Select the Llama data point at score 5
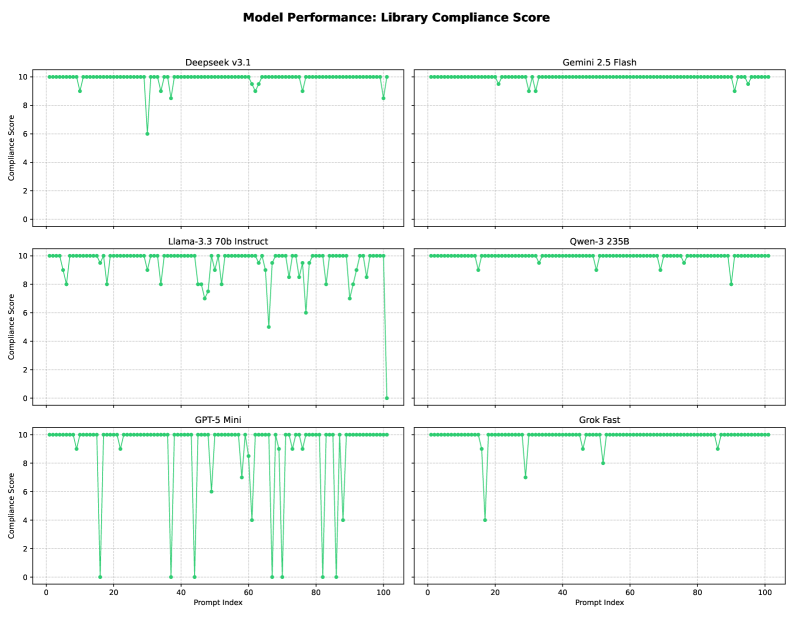Image resolution: width=793 pixels, height=634 pixels. pos(268,327)
